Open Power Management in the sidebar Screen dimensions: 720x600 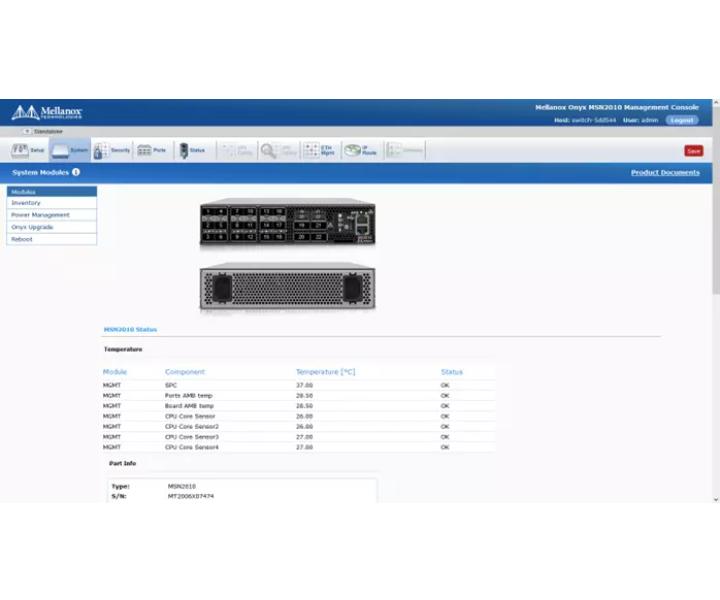tap(52, 215)
